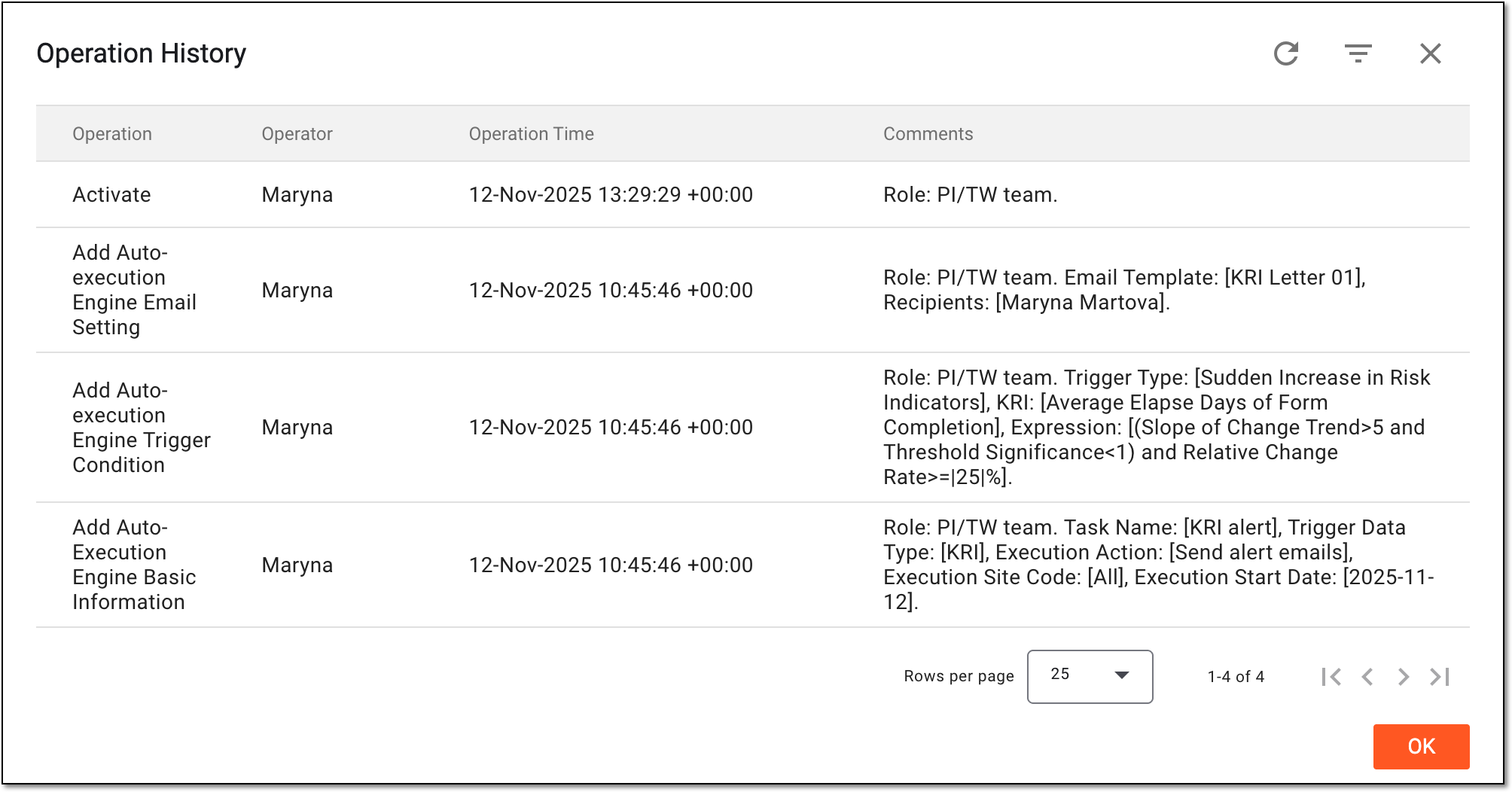Select the 'Rows per page' label
The width and height of the screenshot is (1512, 792).
pyautogui.click(x=959, y=676)
